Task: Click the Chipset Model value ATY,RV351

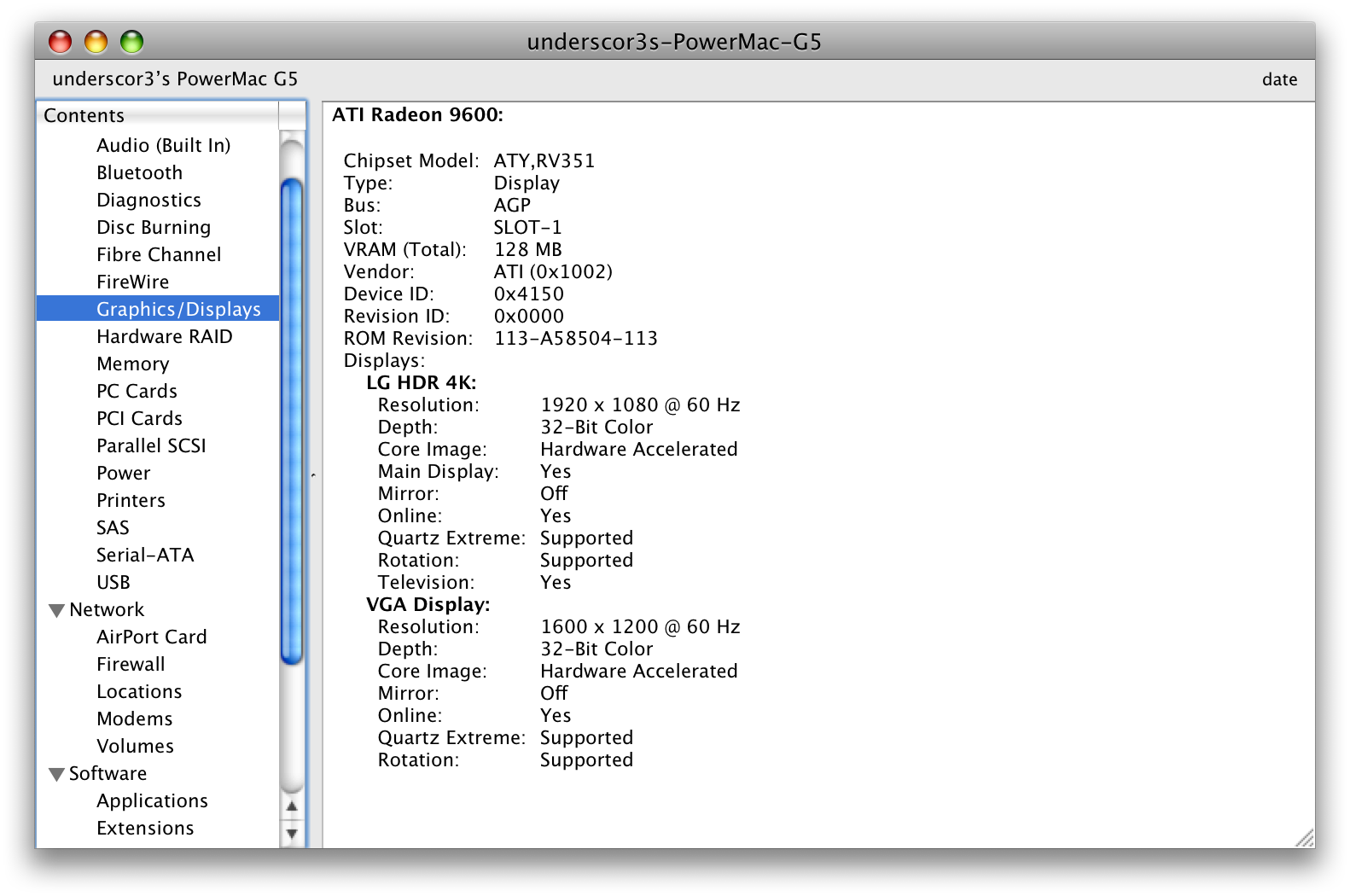Action: pos(544,160)
